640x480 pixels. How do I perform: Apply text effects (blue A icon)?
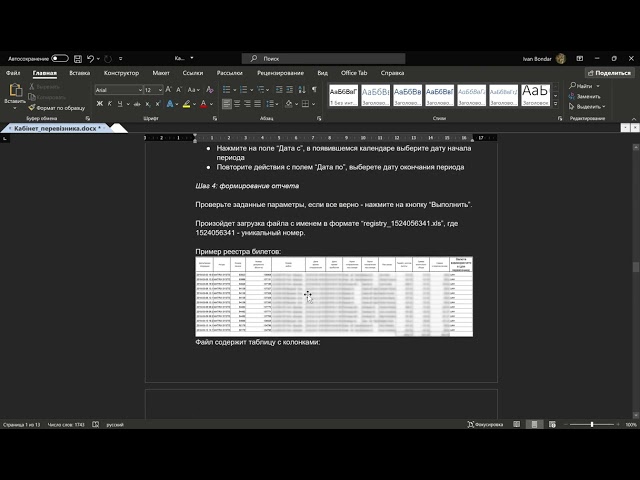(x=170, y=104)
